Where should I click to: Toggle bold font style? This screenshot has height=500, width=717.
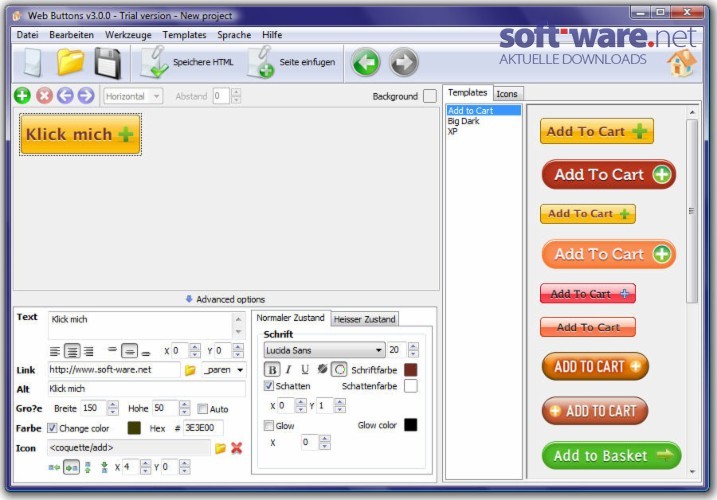272,370
